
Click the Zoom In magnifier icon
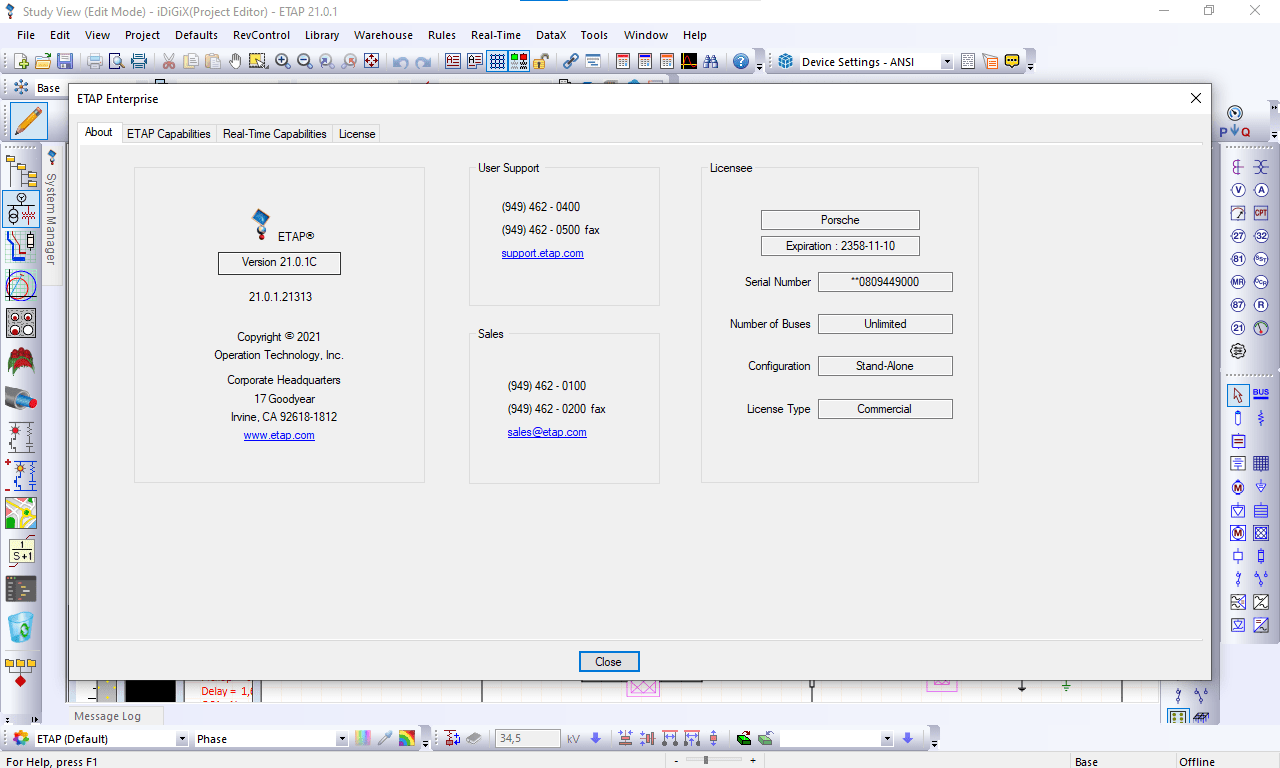[283, 62]
